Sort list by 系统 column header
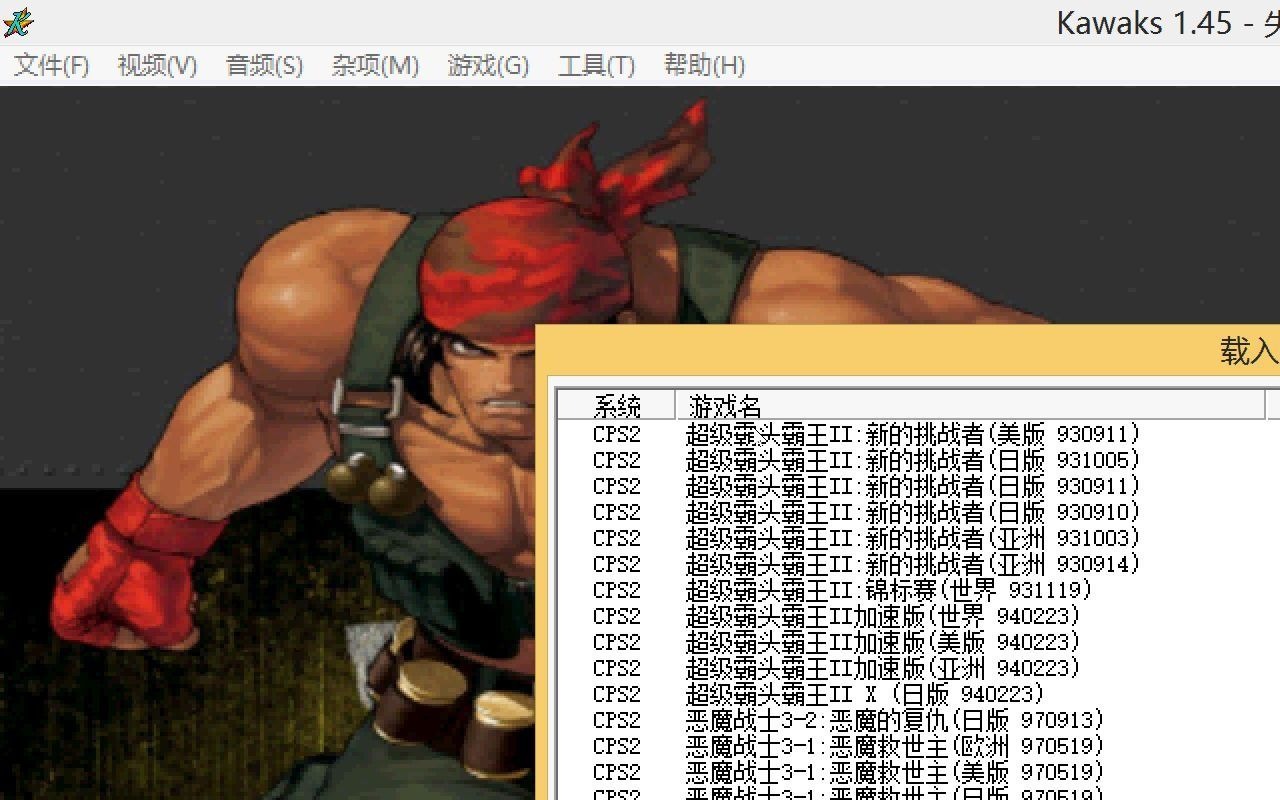The width and height of the screenshot is (1280, 800). pos(617,405)
